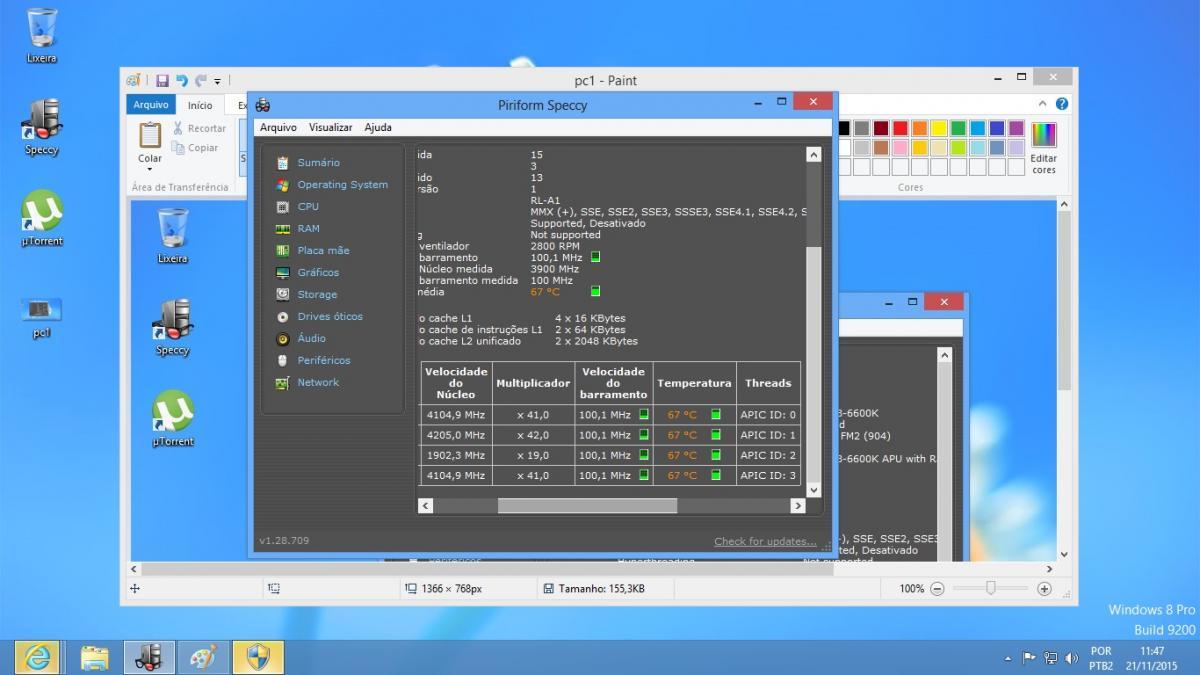This screenshot has height=675, width=1200.
Task: Zoom out with the minus button in Paint
Action: point(937,589)
